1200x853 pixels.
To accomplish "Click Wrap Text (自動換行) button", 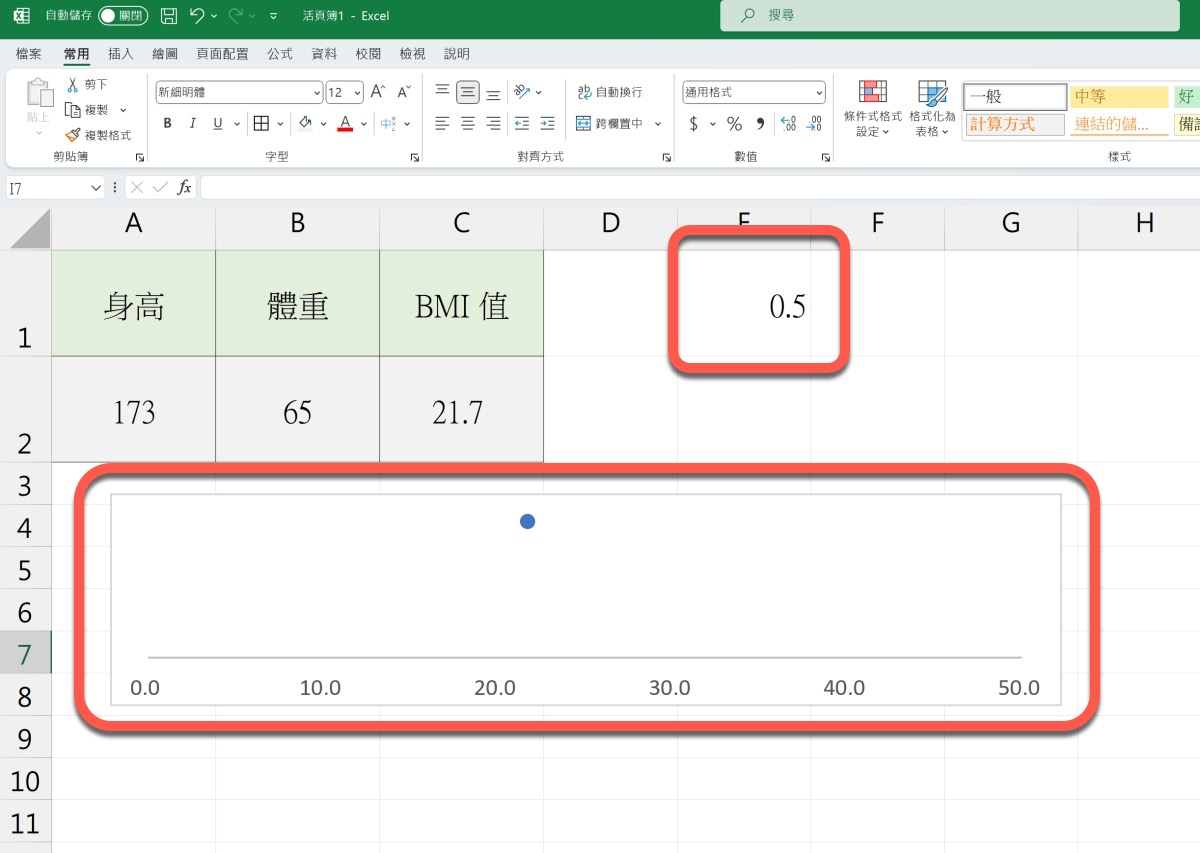I will [x=610, y=92].
